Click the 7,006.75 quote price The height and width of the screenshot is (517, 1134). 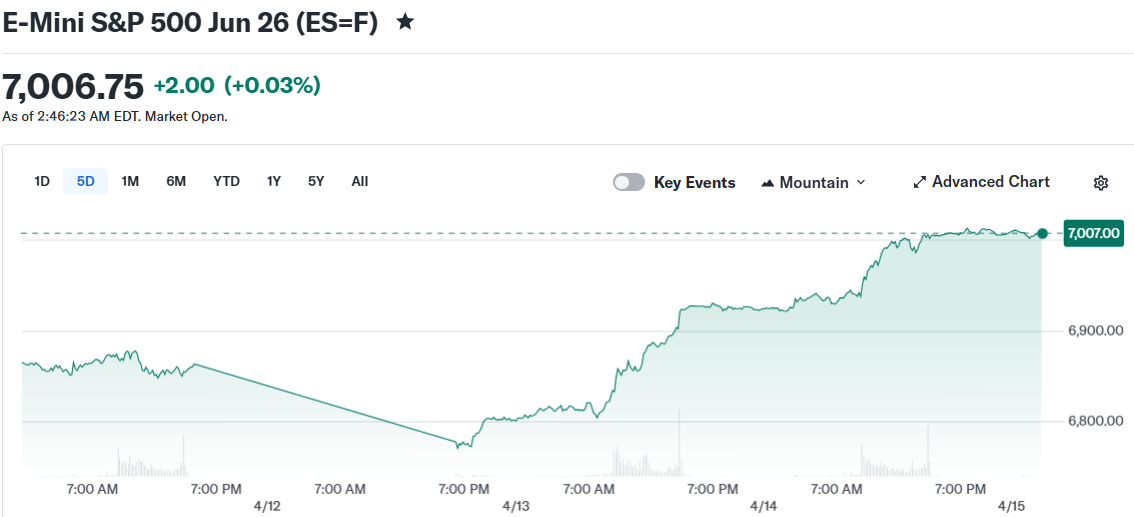[x=73, y=87]
